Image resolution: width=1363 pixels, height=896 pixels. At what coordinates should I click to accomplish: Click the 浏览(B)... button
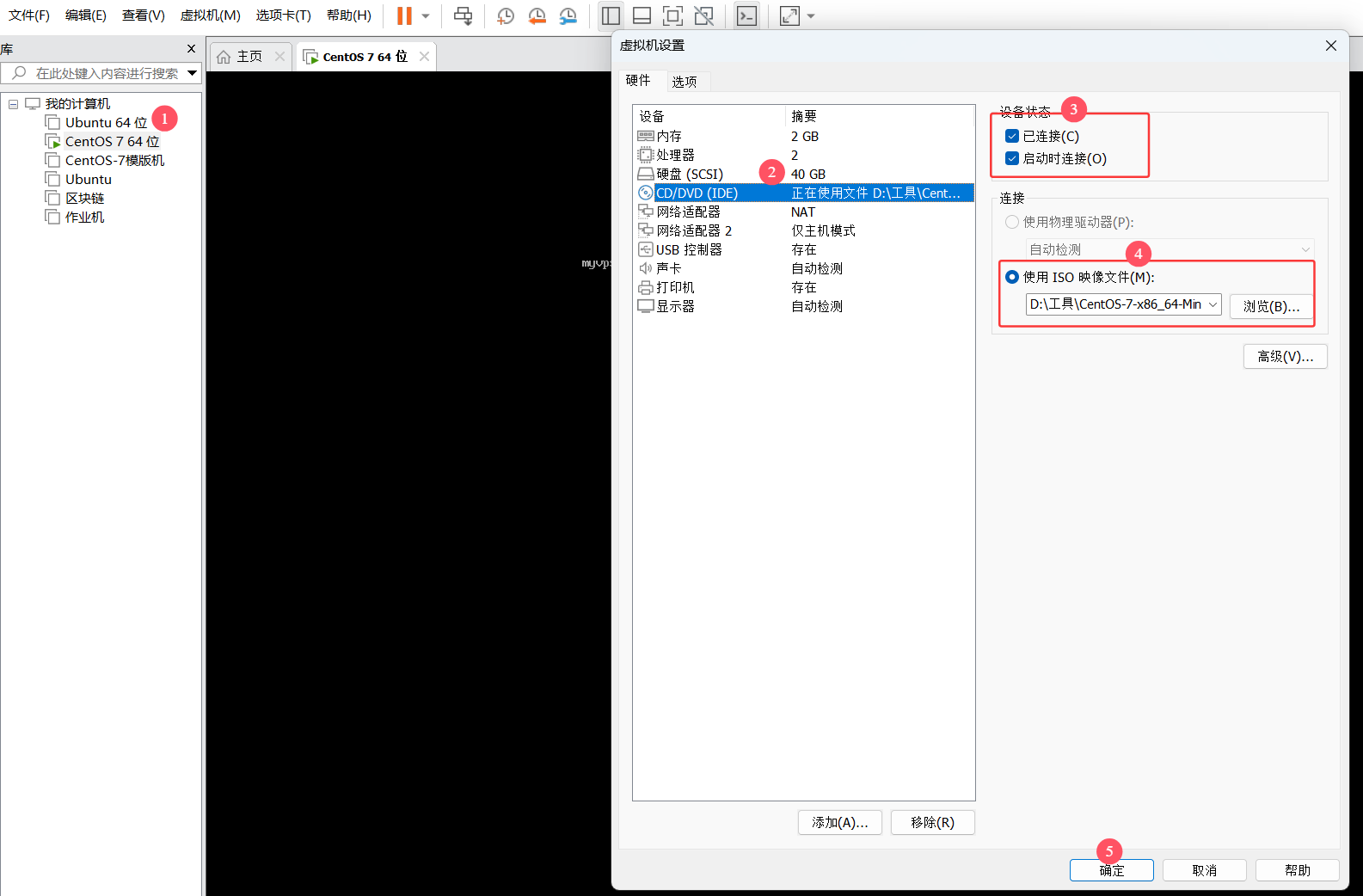1271,306
